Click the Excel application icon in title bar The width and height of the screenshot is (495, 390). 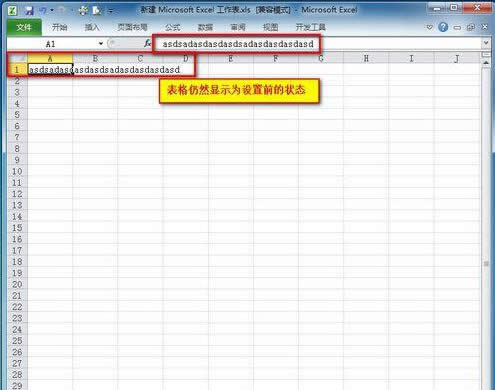coord(13,10)
